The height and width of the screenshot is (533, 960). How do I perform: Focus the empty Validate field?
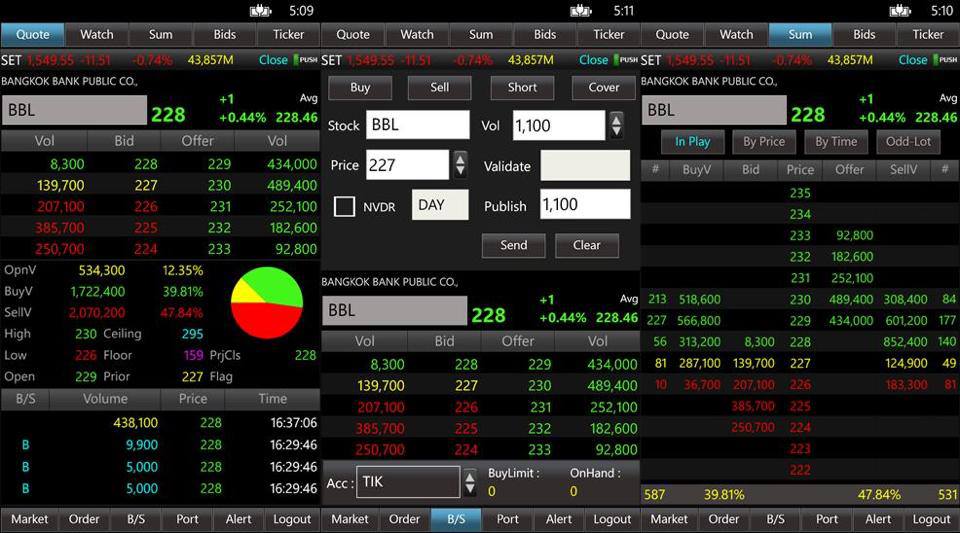point(585,165)
